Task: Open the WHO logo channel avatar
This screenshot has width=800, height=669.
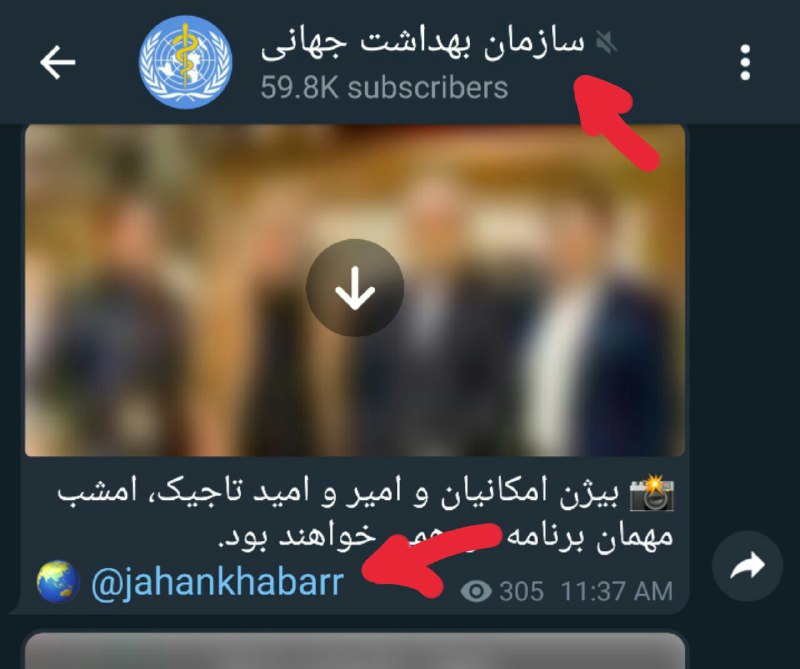Action: (x=186, y=62)
